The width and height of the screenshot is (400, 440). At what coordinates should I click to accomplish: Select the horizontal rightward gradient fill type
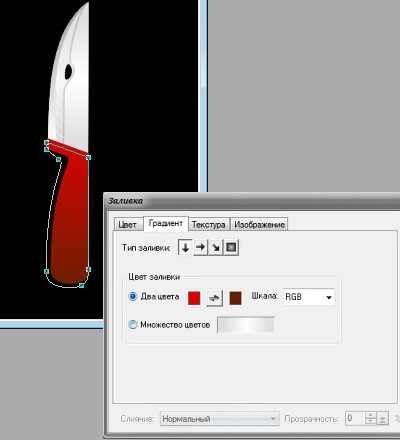pyautogui.click(x=200, y=247)
